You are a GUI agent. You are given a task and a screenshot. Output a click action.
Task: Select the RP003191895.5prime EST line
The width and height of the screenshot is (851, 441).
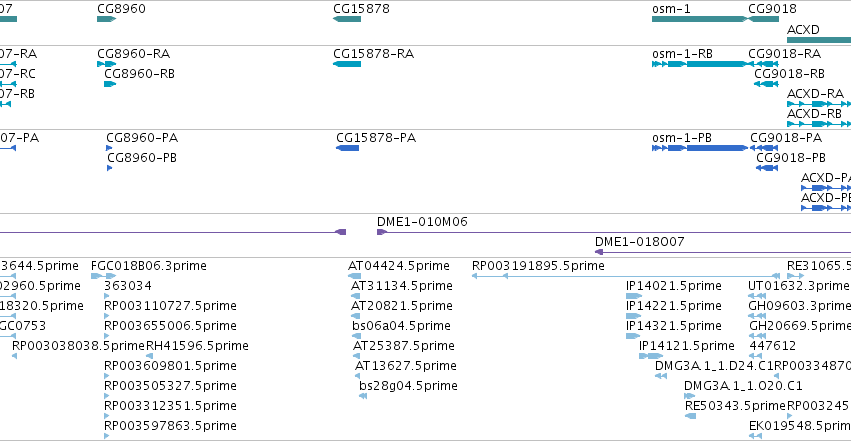(x=626, y=276)
